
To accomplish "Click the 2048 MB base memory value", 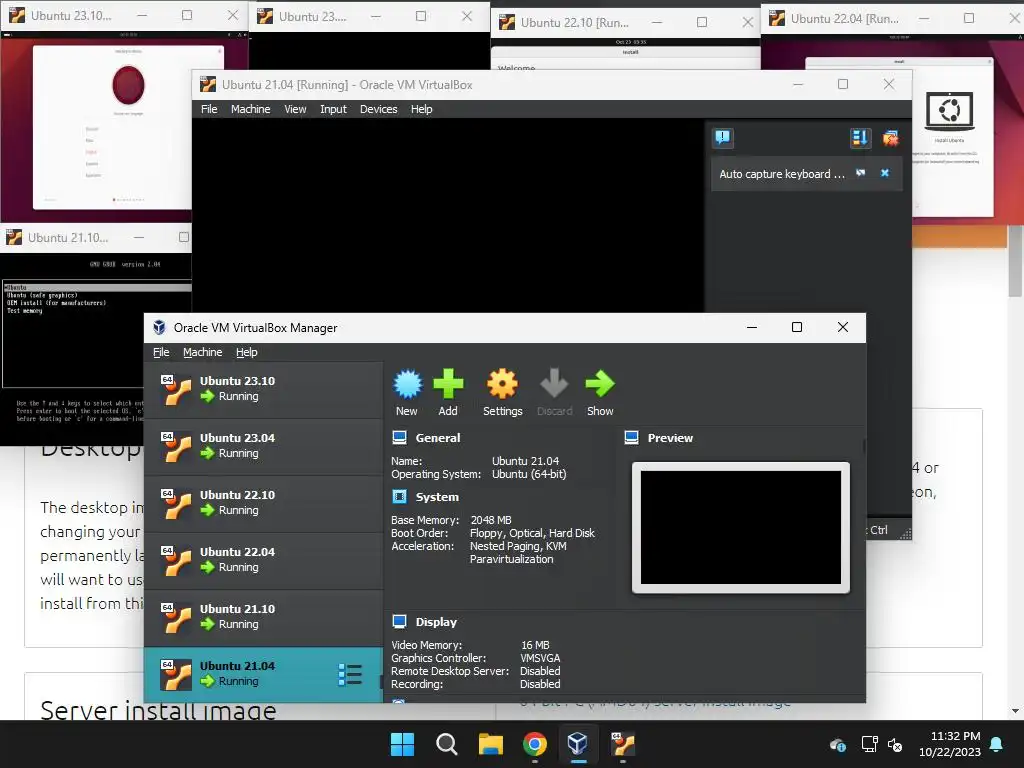I will pyautogui.click(x=490, y=520).
